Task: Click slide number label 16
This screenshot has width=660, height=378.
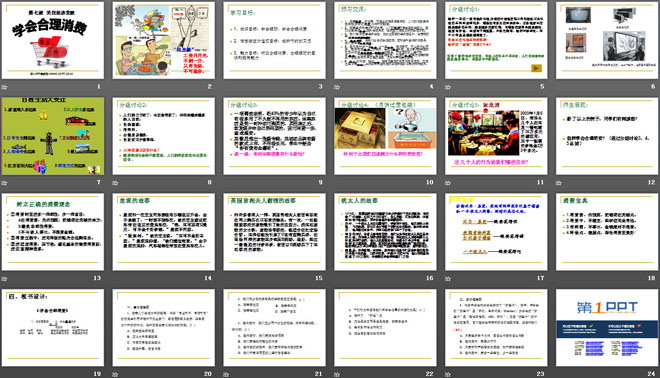Action: coord(429,278)
